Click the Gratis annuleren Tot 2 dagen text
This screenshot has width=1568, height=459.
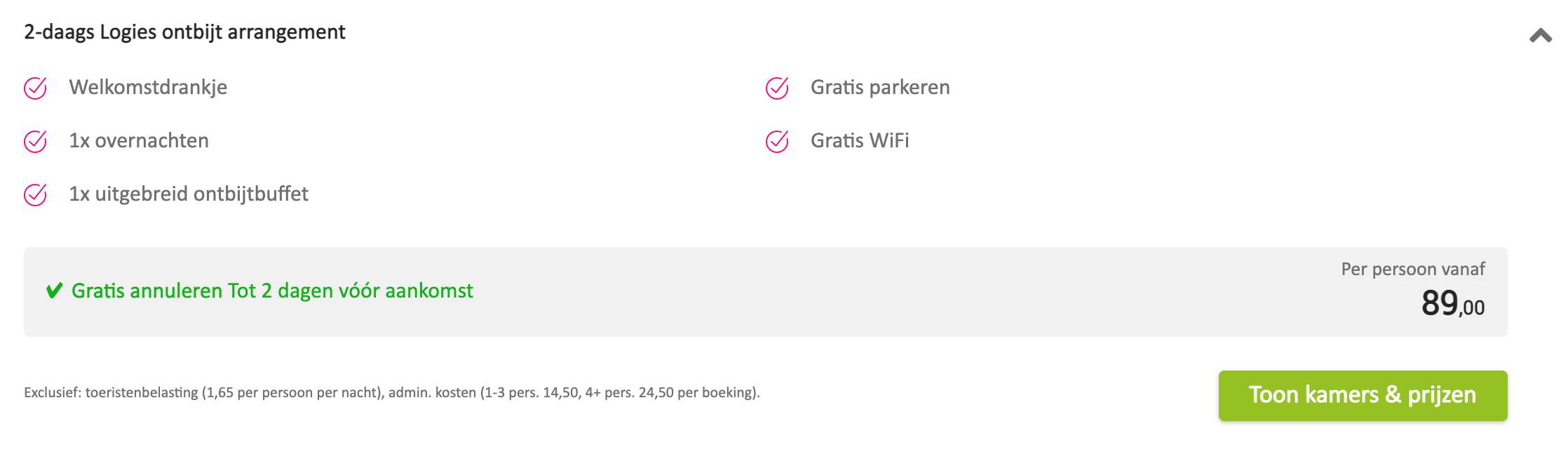272,291
